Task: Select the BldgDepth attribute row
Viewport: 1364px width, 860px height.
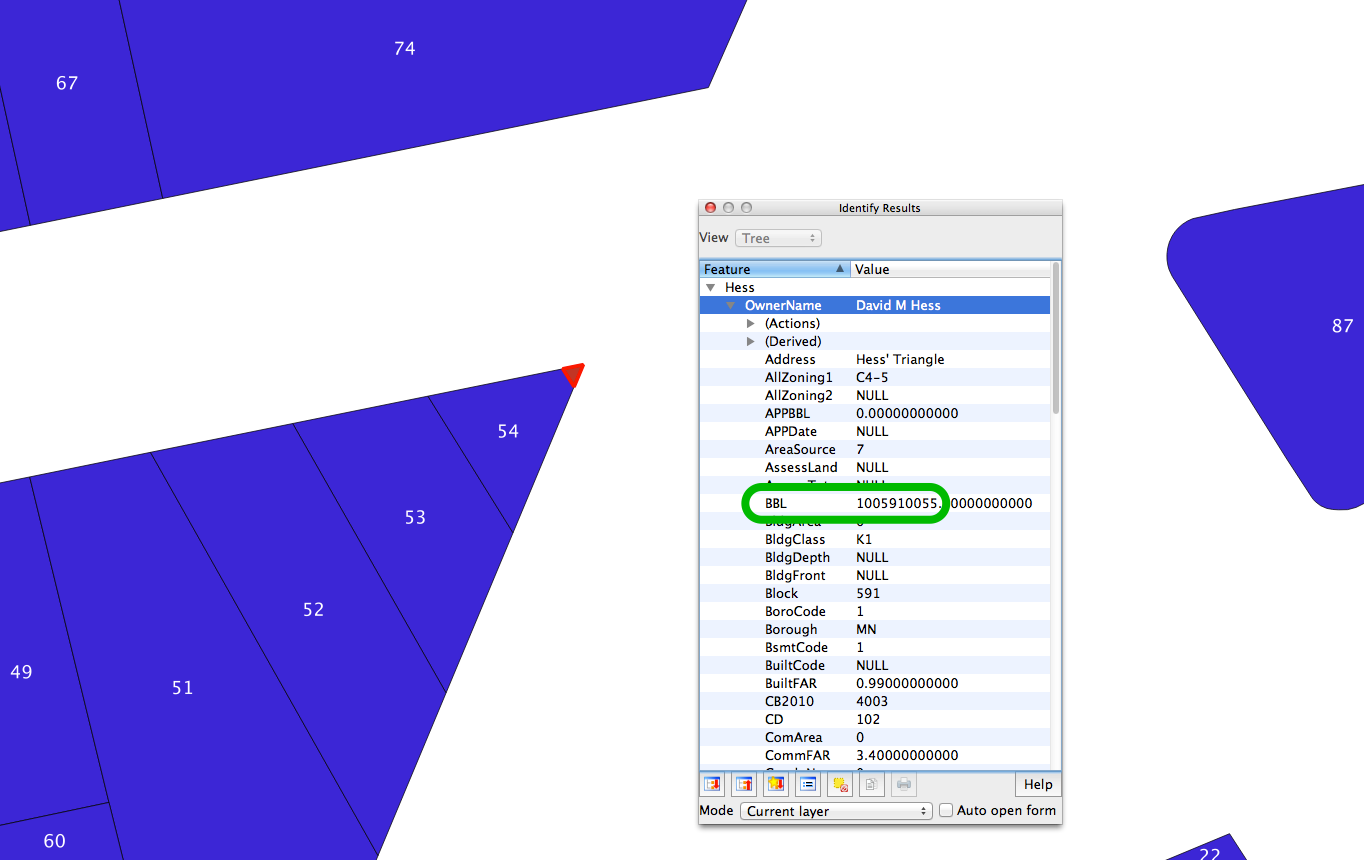Action: 875,558
